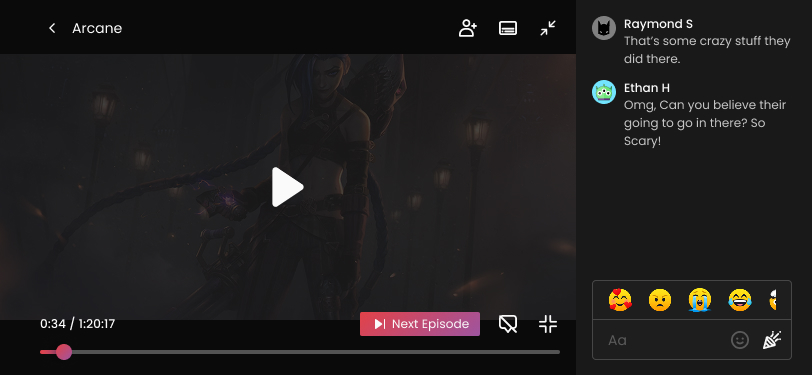The image size is (812, 375).
Task: Open the emoji picker smiley icon
Action: (x=740, y=340)
